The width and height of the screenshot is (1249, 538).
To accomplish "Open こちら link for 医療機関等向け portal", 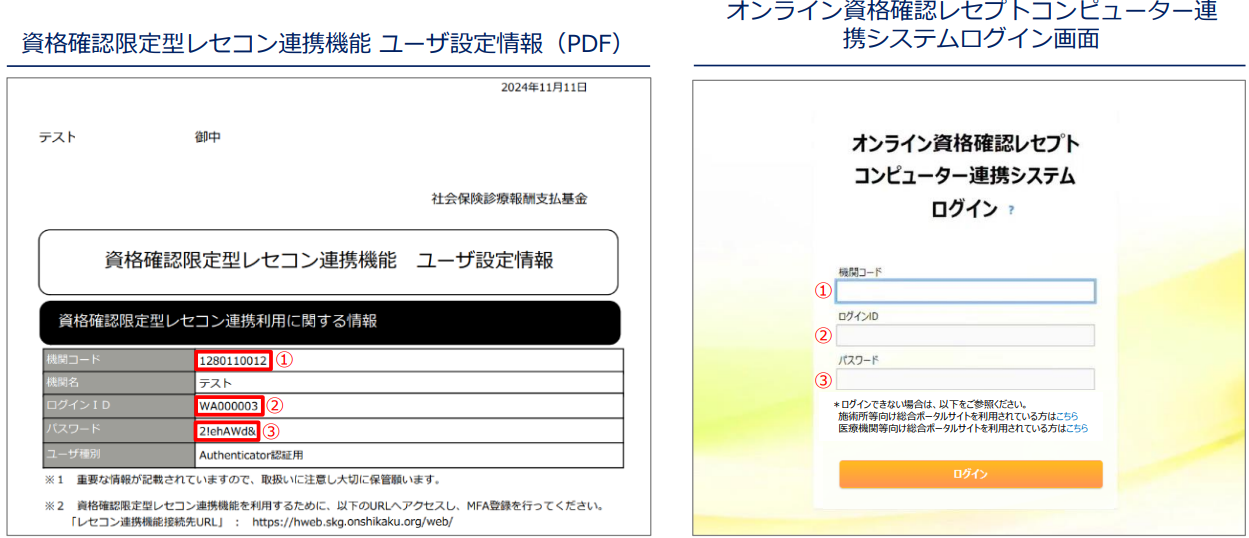I will point(1076,428).
